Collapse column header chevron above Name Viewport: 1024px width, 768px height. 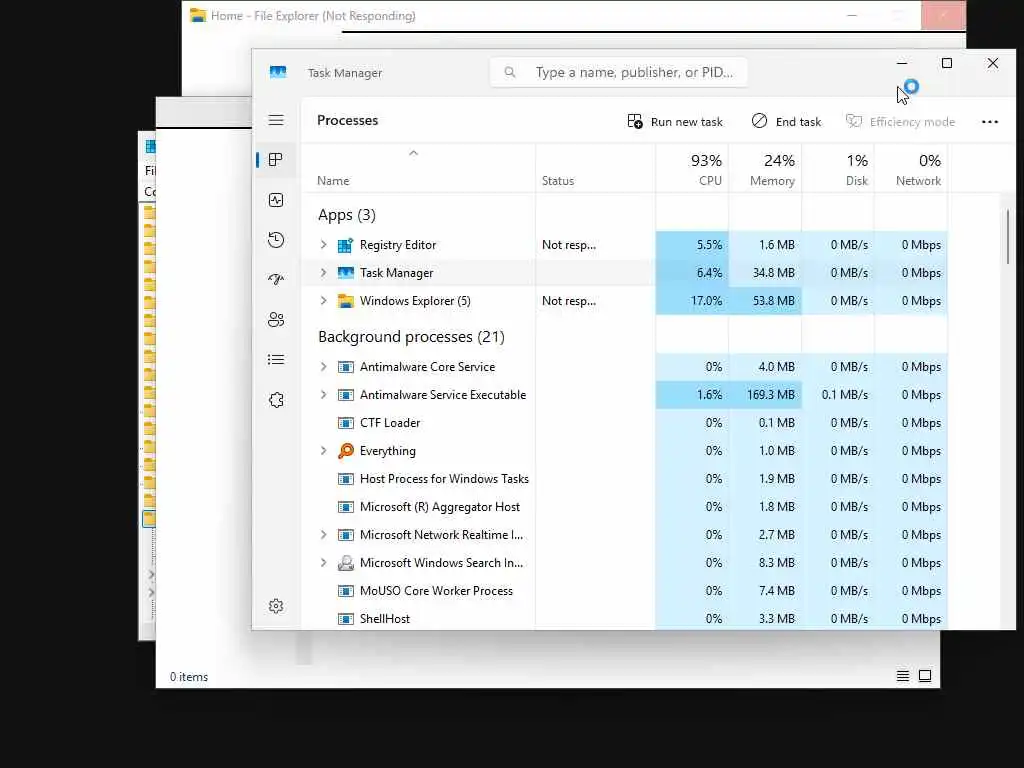point(413,153)
